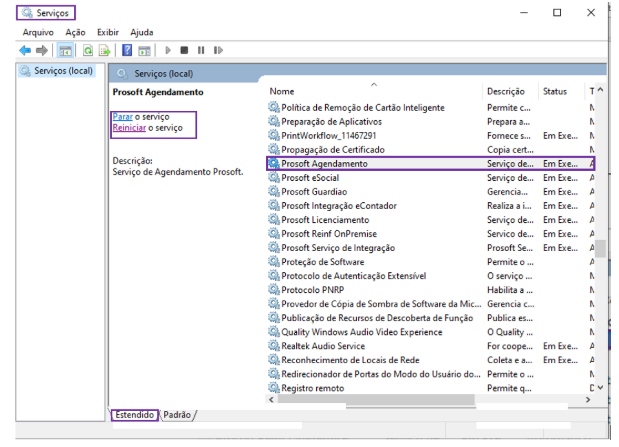The image size is (619, 447).
Task: Sort by the Status column header
Action: (x=555, y=91)
